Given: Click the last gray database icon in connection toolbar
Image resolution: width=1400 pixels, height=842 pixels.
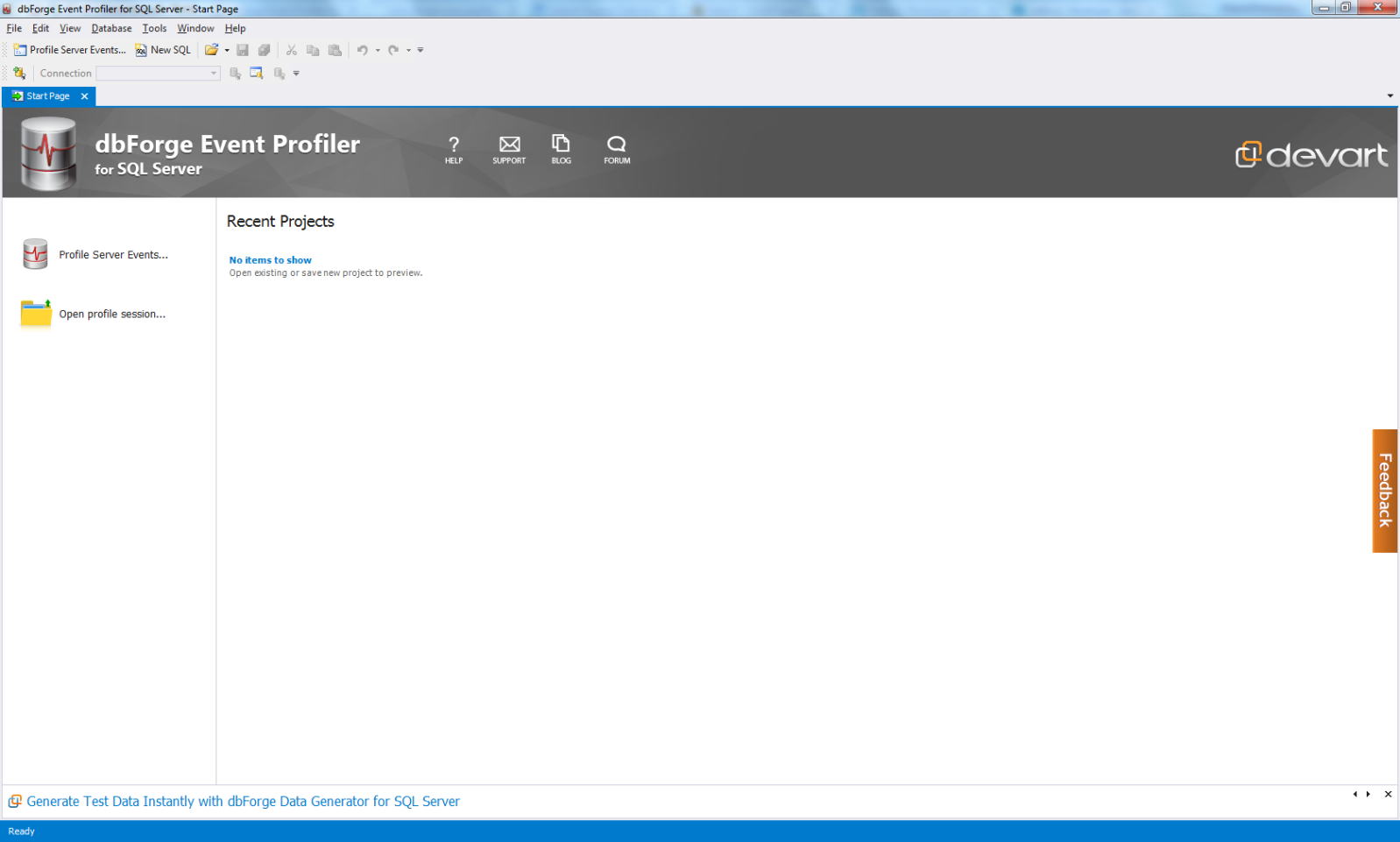Looking at the screenshot, I should click(x=279, y=74).
